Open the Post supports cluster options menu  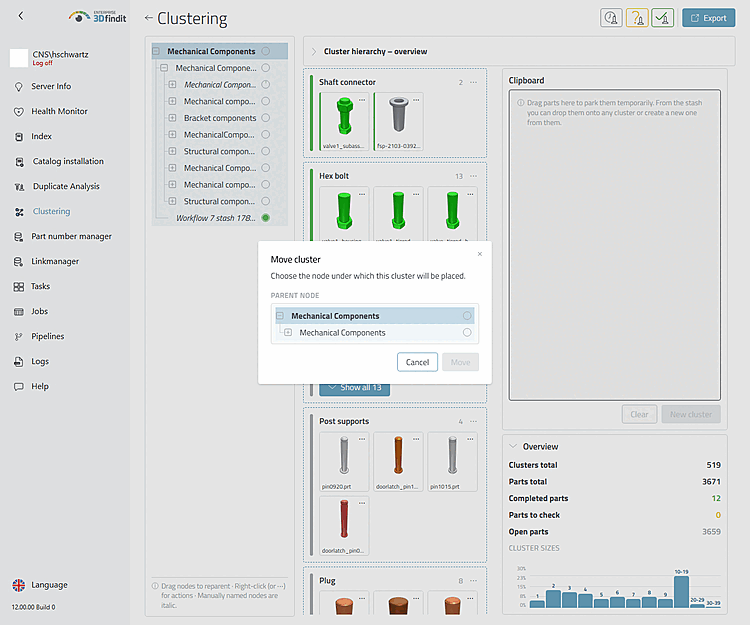[473, 421]
